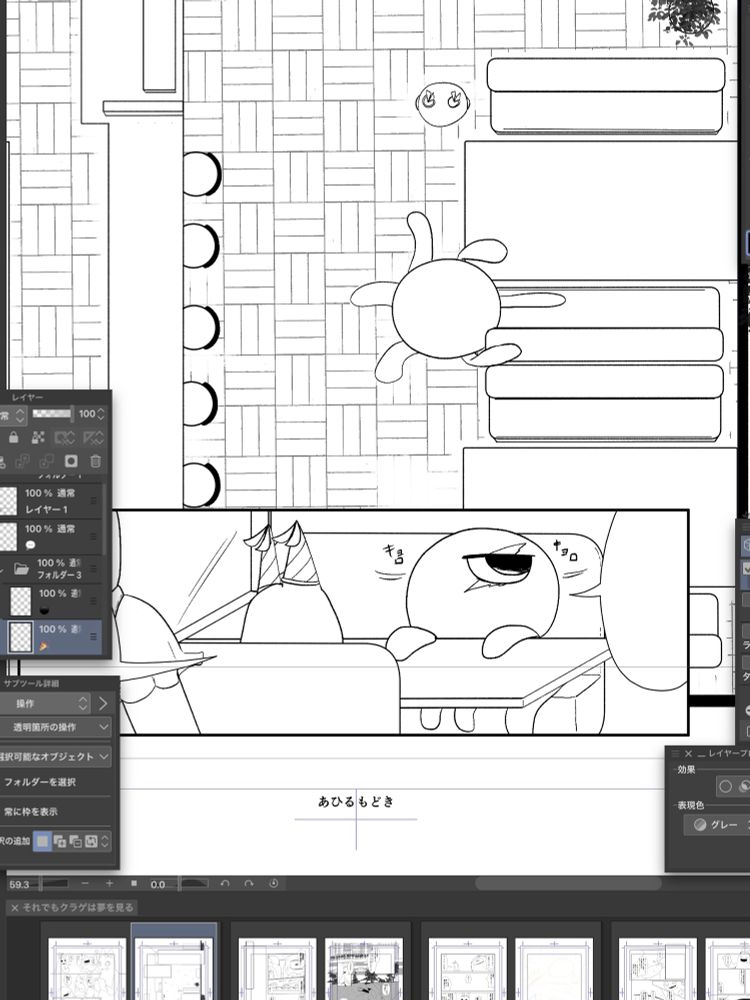The height and width of the screenshot is (1000, 750).
Task: Select the layer with black semicircle icon
Action: (x=51, y=601)
